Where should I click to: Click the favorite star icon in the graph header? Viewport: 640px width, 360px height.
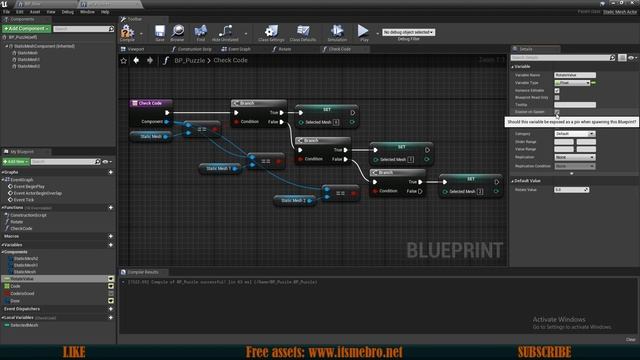[x=124, y=60]
